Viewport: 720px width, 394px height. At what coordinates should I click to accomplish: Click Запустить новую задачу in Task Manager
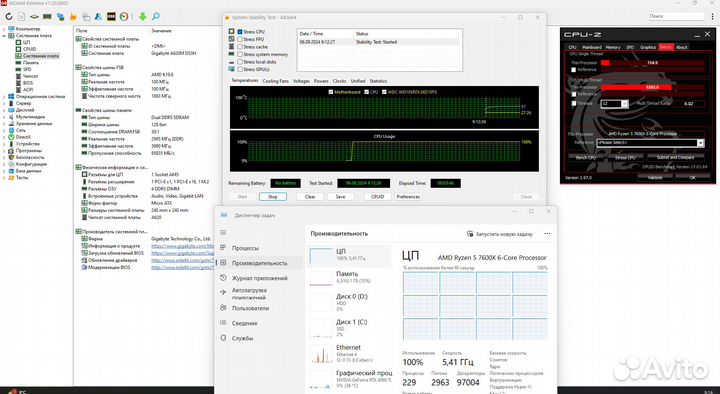click(x=500, y=234)
